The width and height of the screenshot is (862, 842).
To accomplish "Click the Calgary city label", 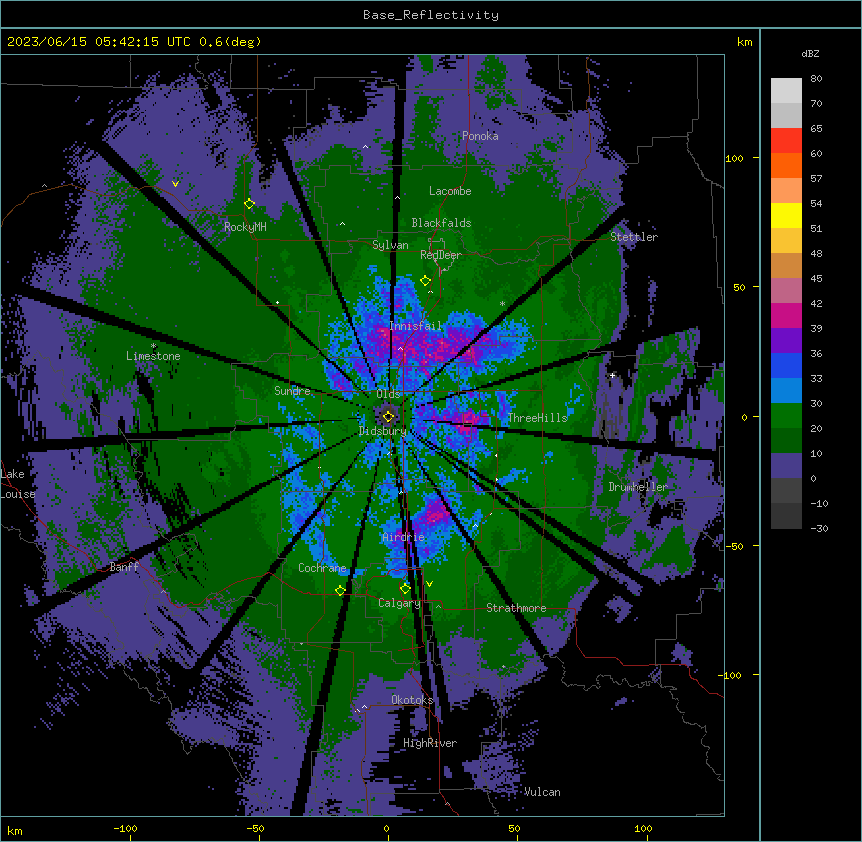I will [x=399, y=603].
